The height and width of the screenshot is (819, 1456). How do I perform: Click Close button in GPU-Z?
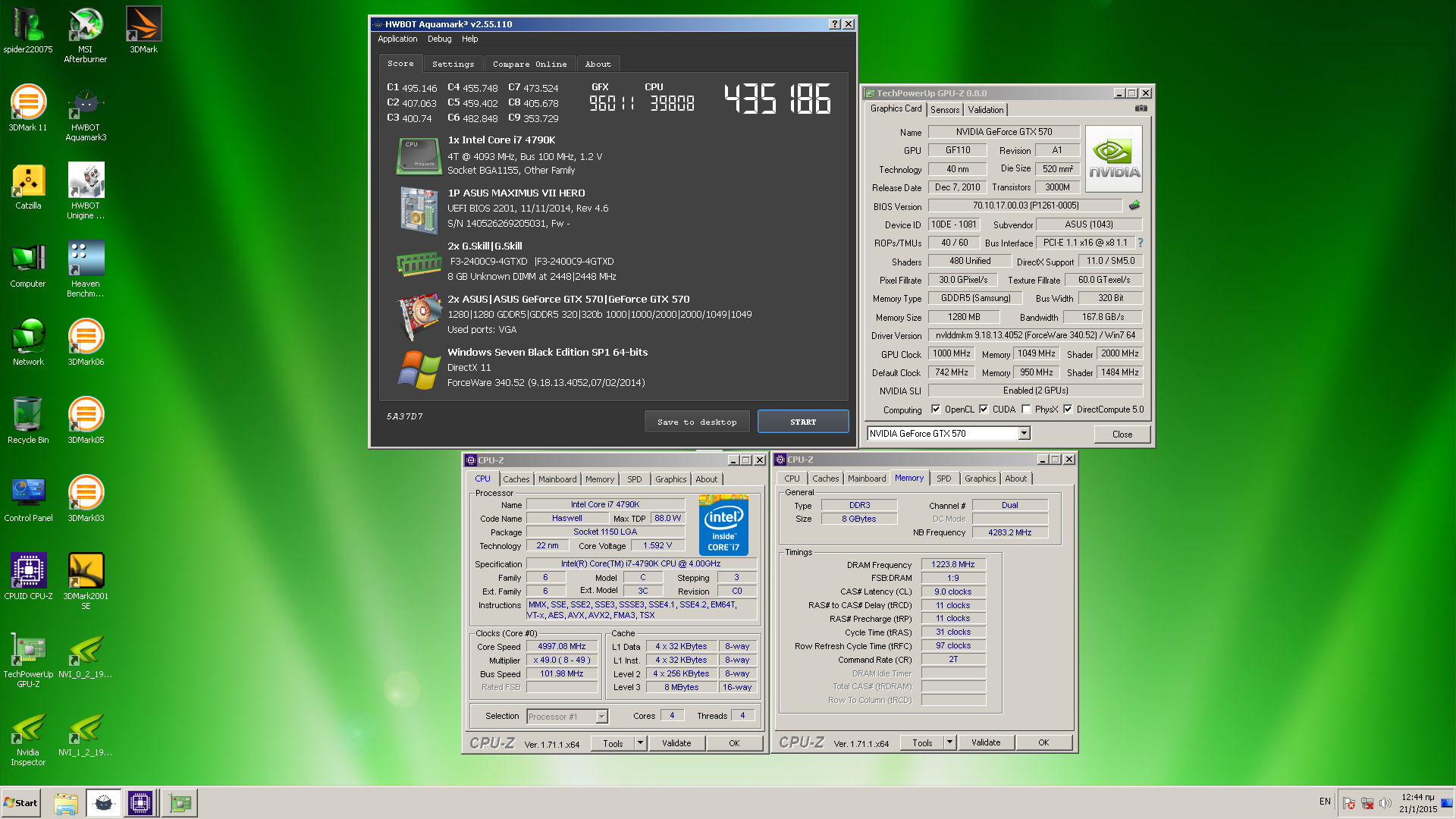pos(1122,435)
